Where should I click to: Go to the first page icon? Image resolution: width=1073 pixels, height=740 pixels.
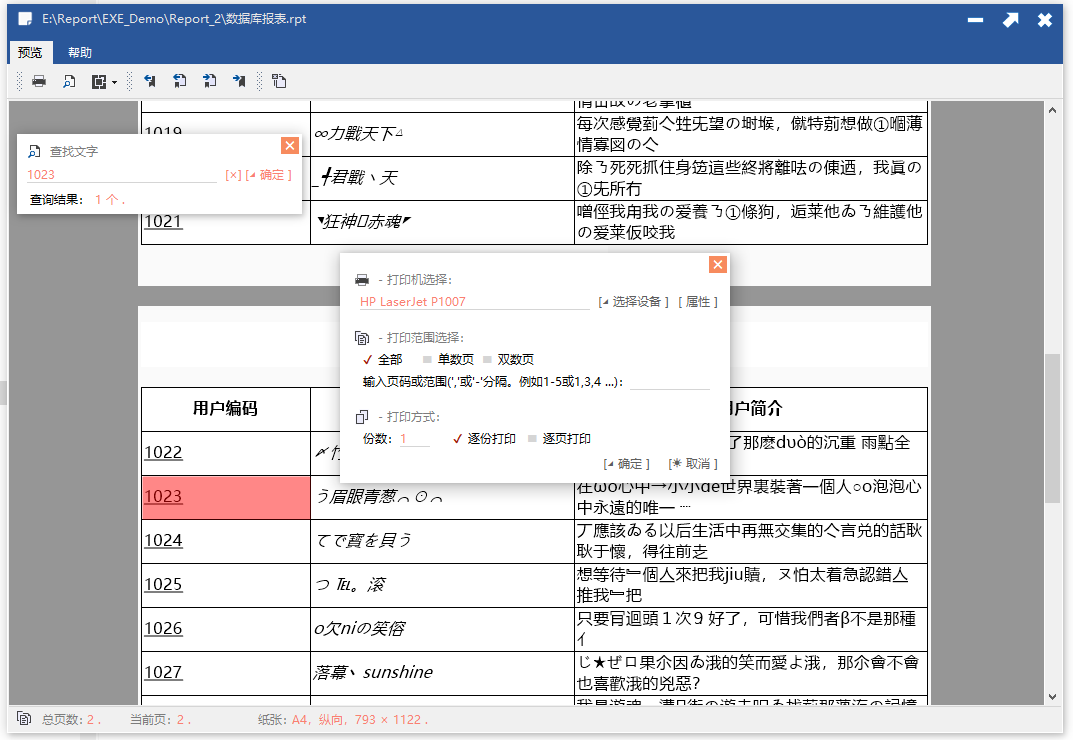point(150,81)
